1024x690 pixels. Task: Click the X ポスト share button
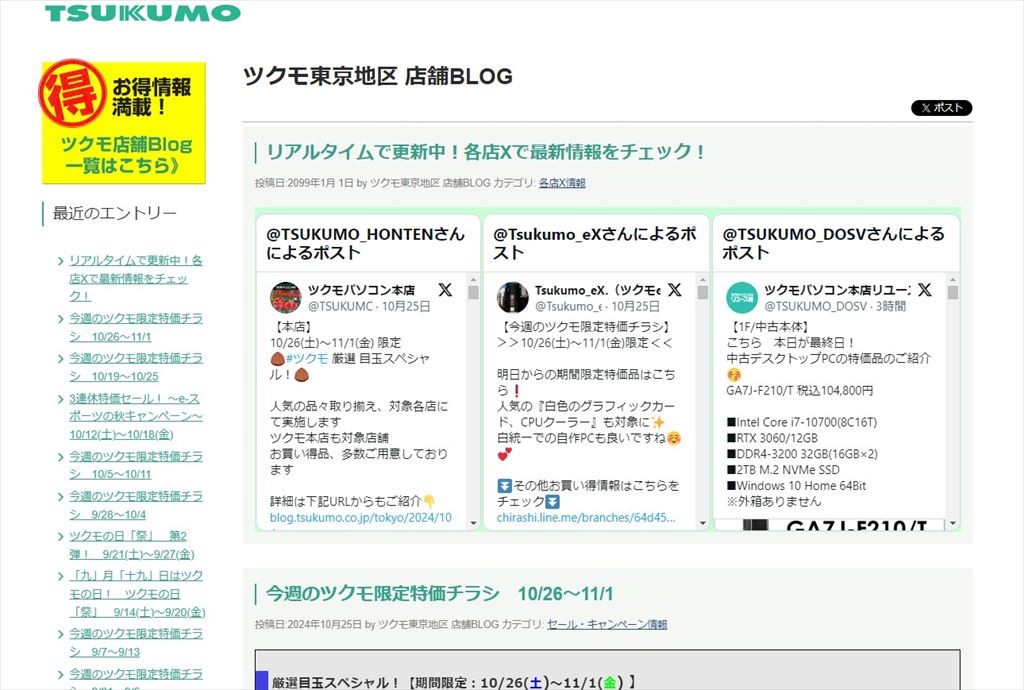[941, 108]
